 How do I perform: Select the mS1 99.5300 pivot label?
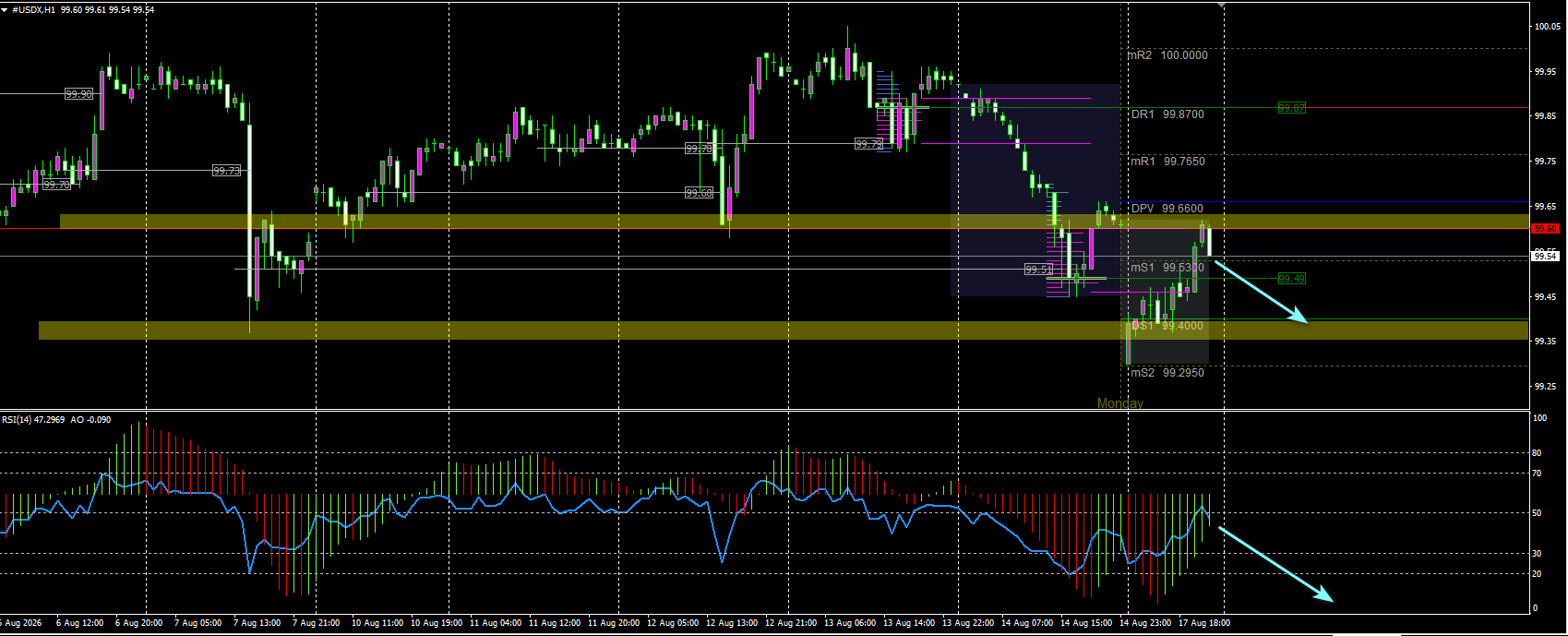[1167, 268]
